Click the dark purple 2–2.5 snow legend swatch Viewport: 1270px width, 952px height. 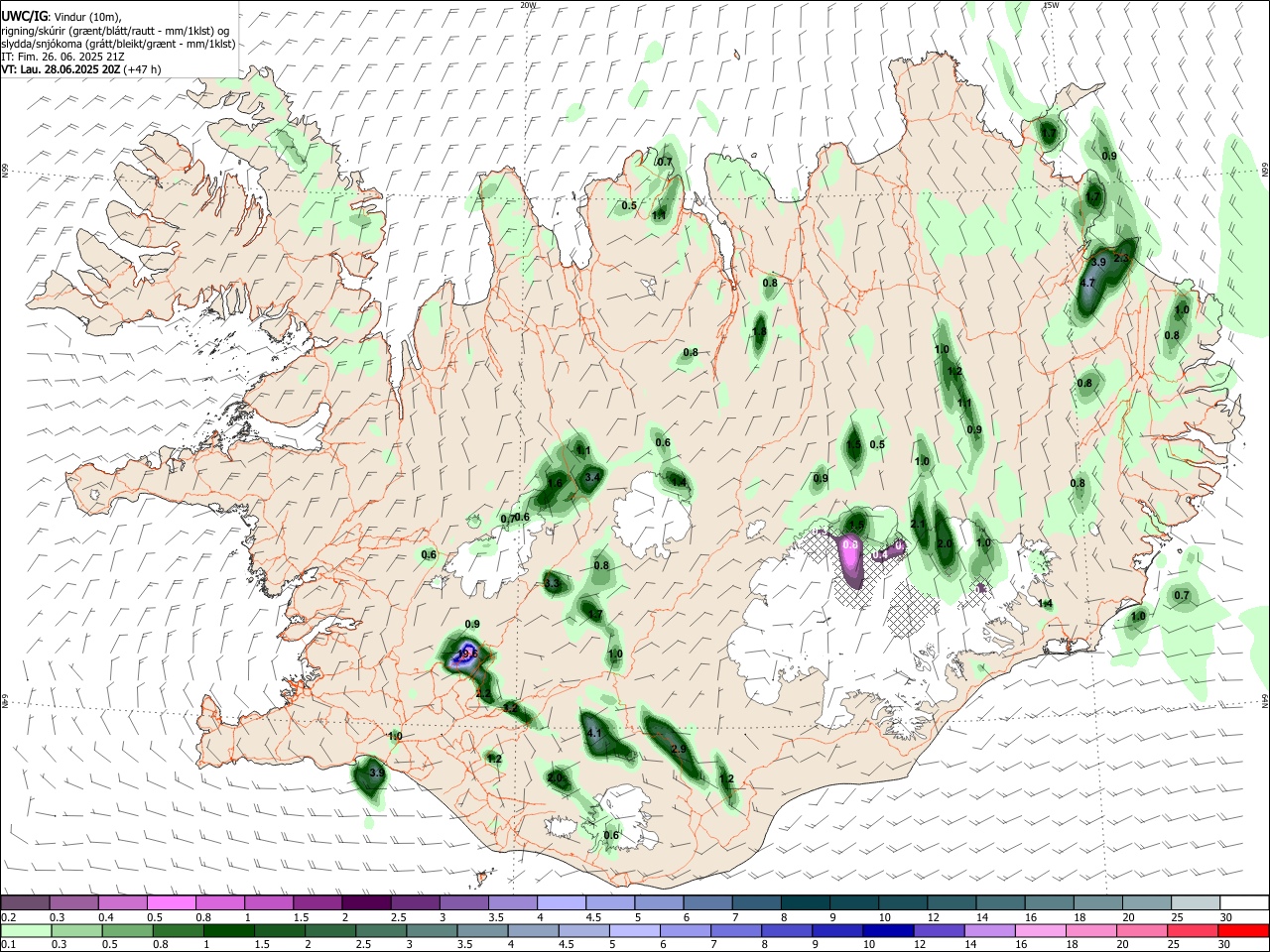[x=366, y=902]
